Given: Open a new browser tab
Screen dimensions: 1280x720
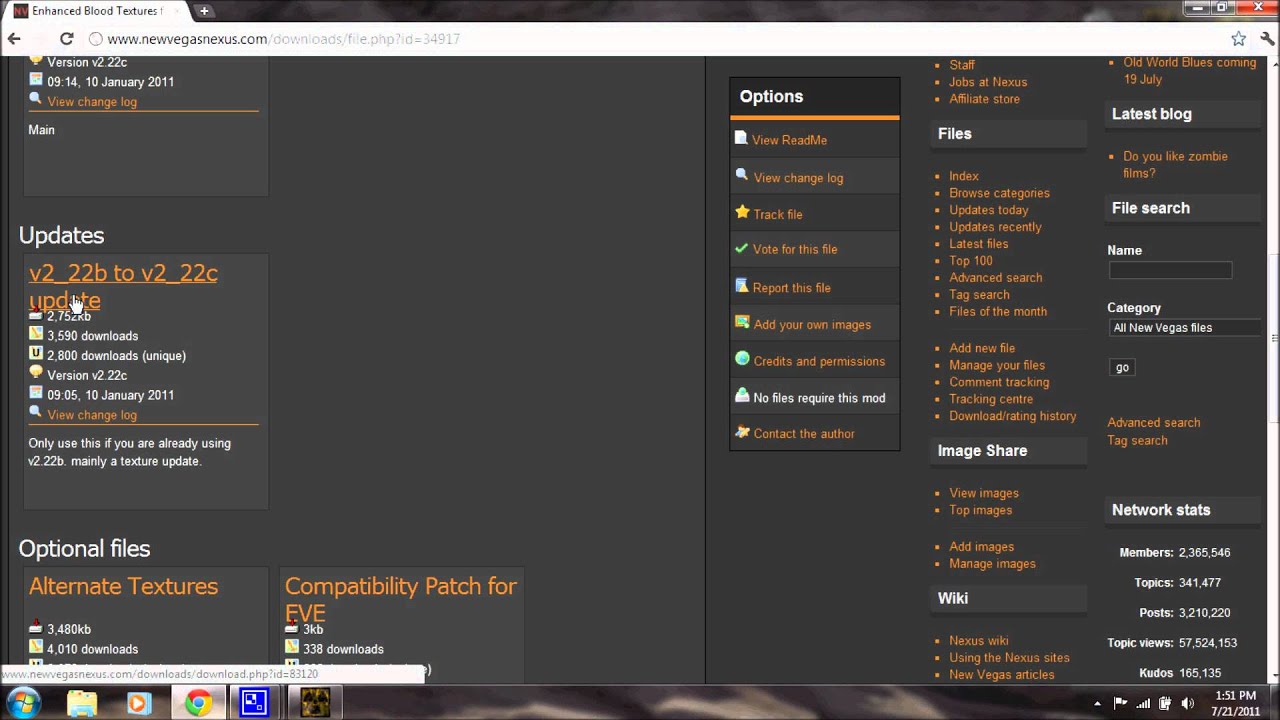Looking at the screenshot, I should [x=204, y=11].
